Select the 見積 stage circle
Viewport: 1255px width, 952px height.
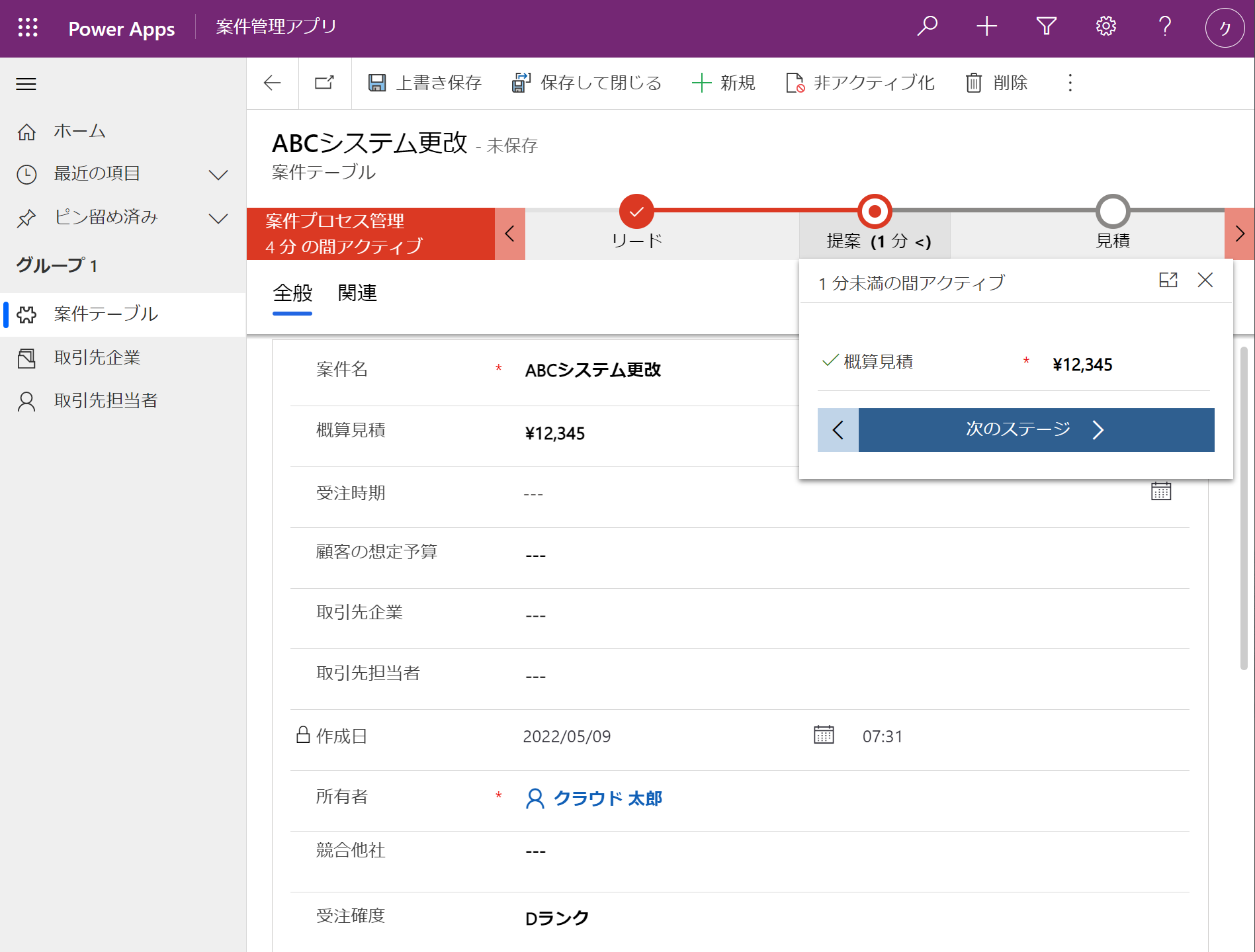(1112, 212)
